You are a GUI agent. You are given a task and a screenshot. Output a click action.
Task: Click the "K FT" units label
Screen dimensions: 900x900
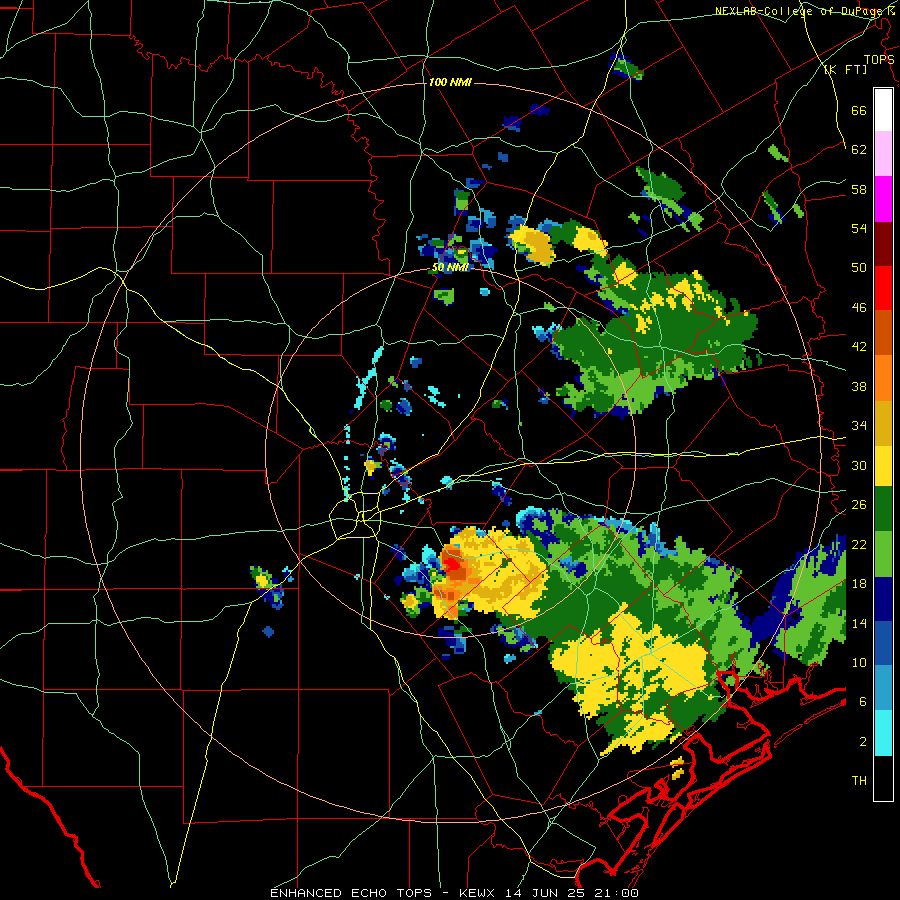click(845, 70)
